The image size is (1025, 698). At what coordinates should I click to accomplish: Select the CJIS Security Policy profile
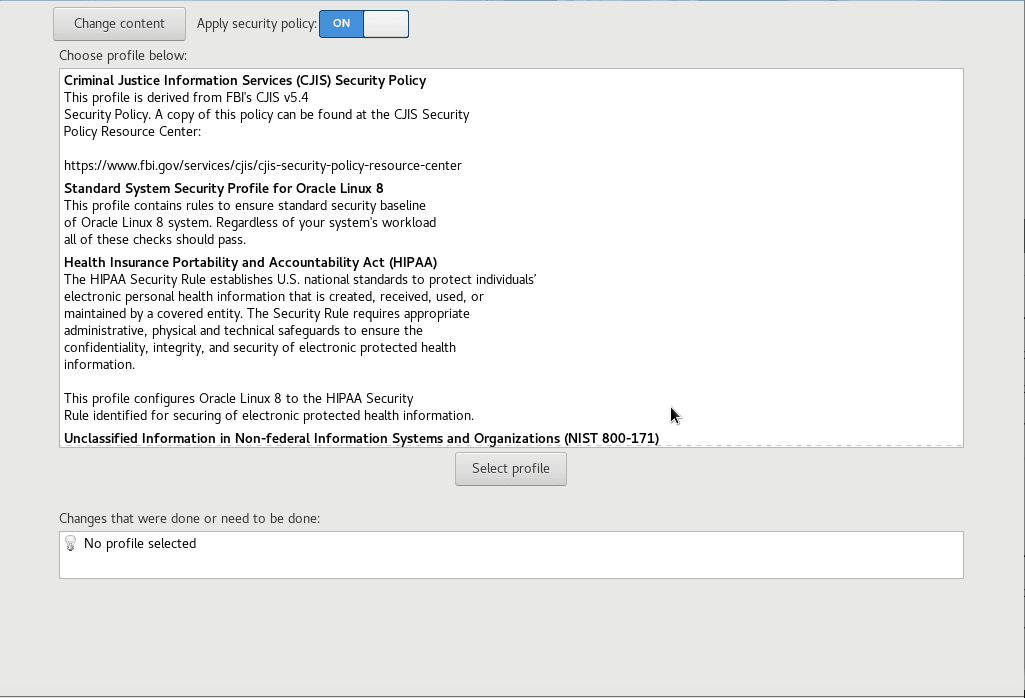click(245, 81)
